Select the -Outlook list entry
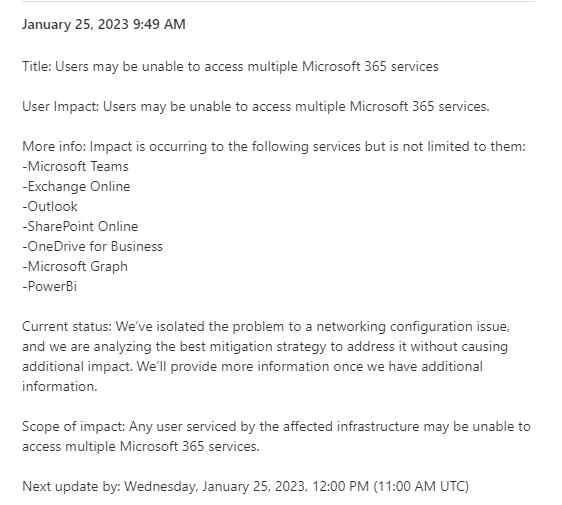This screenshot has height=505, width=562. click(x=50, y=207)
